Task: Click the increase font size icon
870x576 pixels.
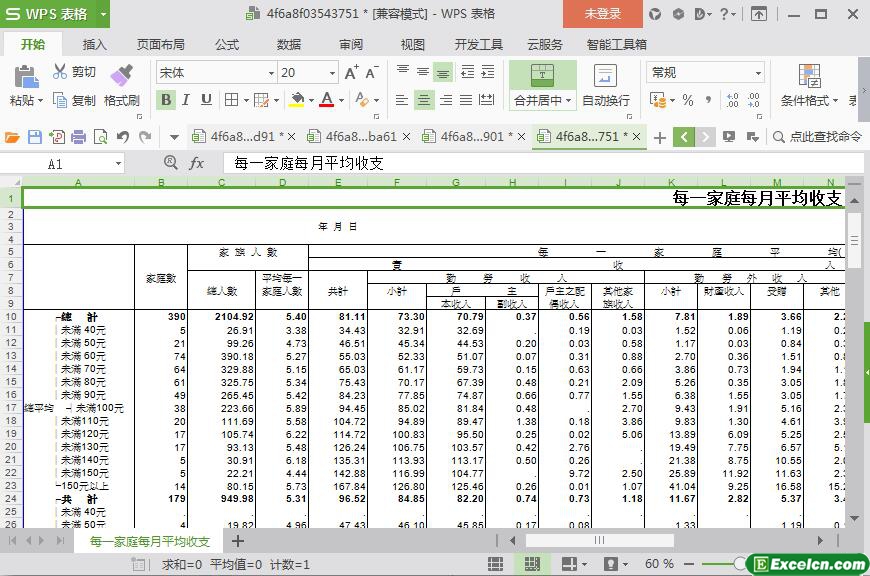Action: click(351, 73)
